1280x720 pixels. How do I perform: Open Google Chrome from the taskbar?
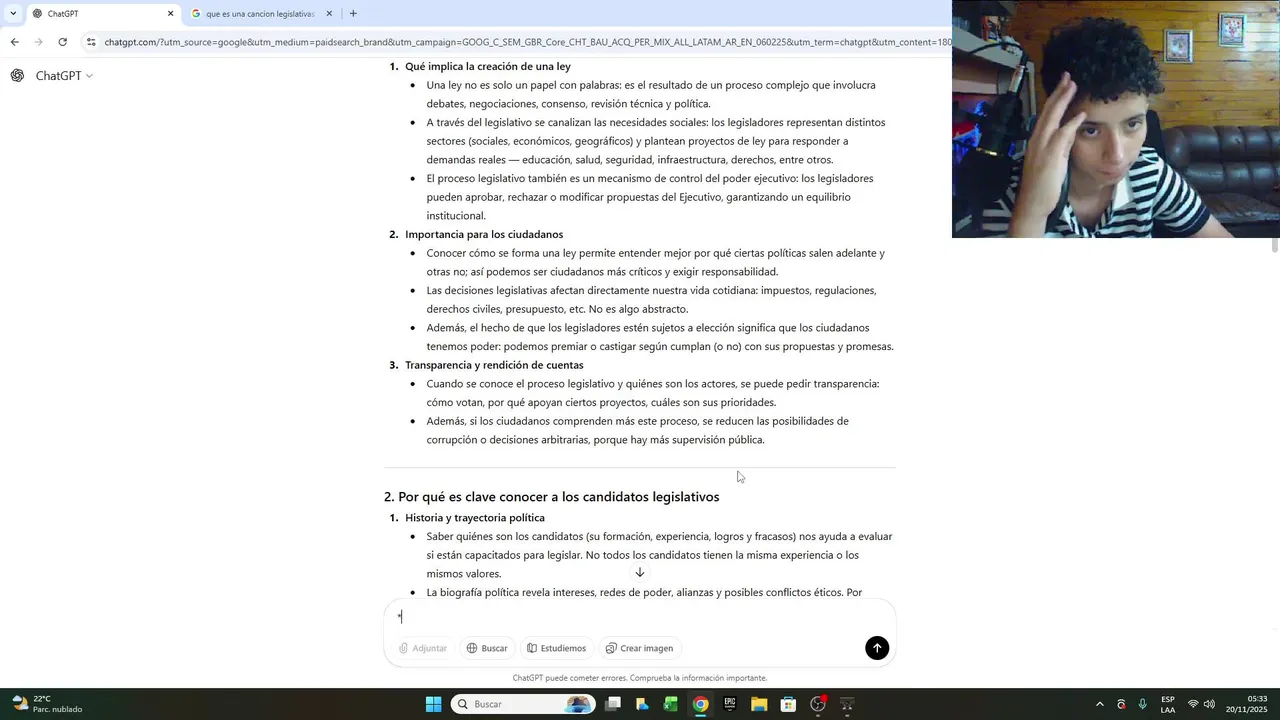point(700,704)
